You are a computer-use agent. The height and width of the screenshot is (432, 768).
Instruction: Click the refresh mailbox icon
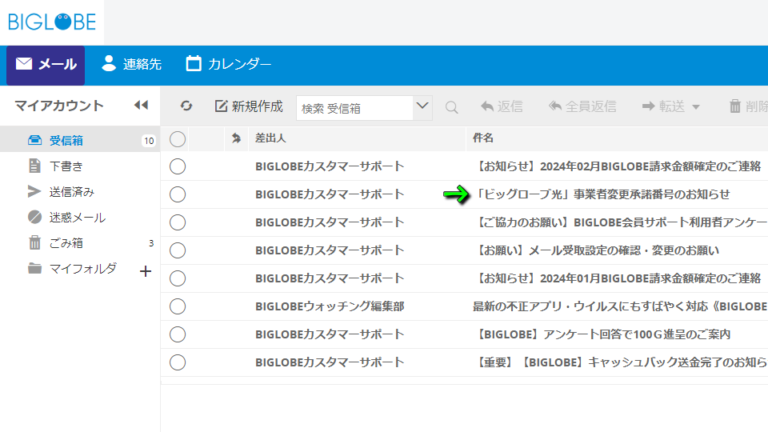coord(186,106)
